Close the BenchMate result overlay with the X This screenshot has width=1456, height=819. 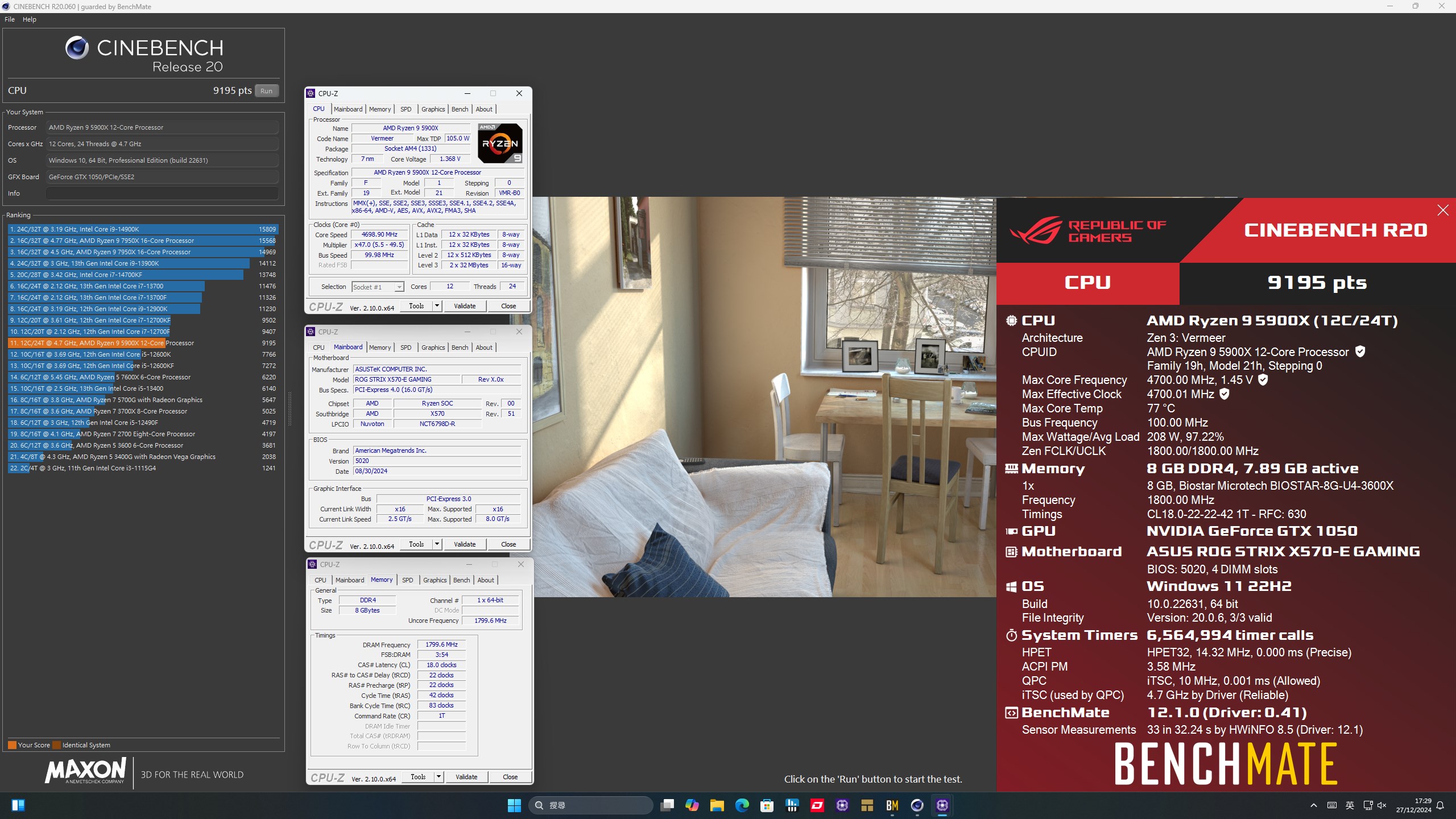pyautogui.click(x=1442, y=210)
